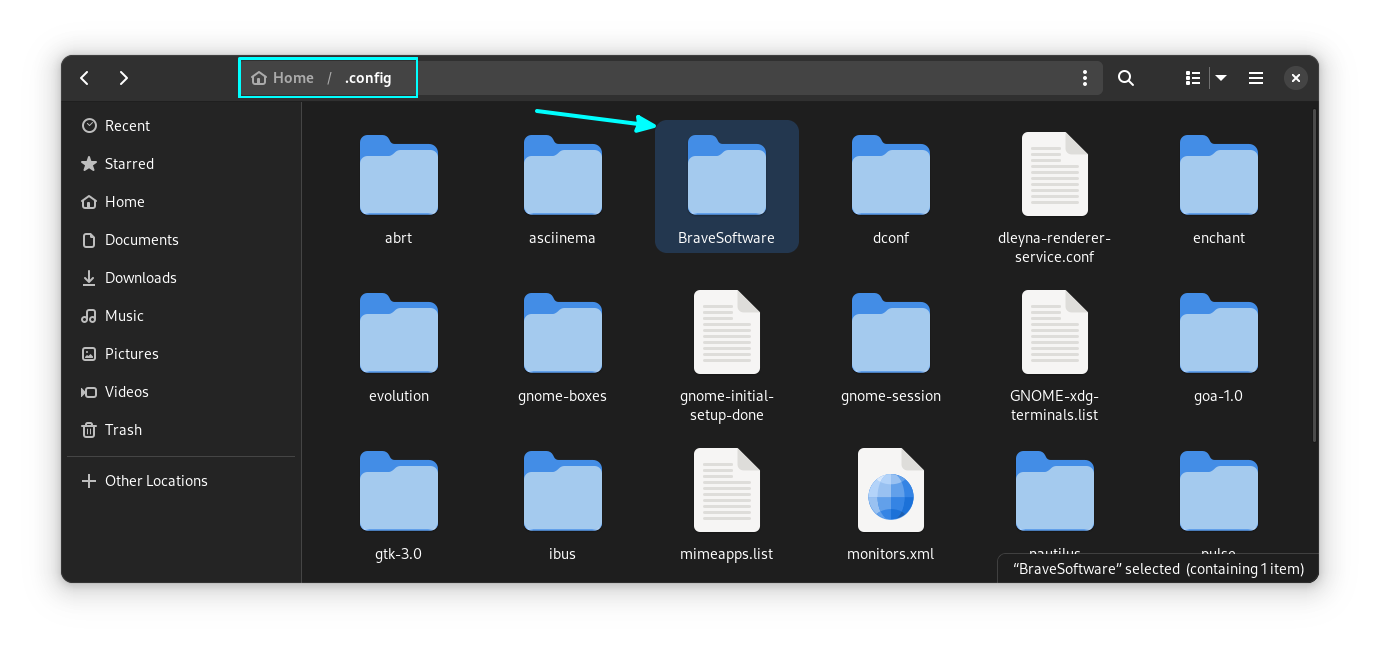Open the view options menu

pos(1221,77)
